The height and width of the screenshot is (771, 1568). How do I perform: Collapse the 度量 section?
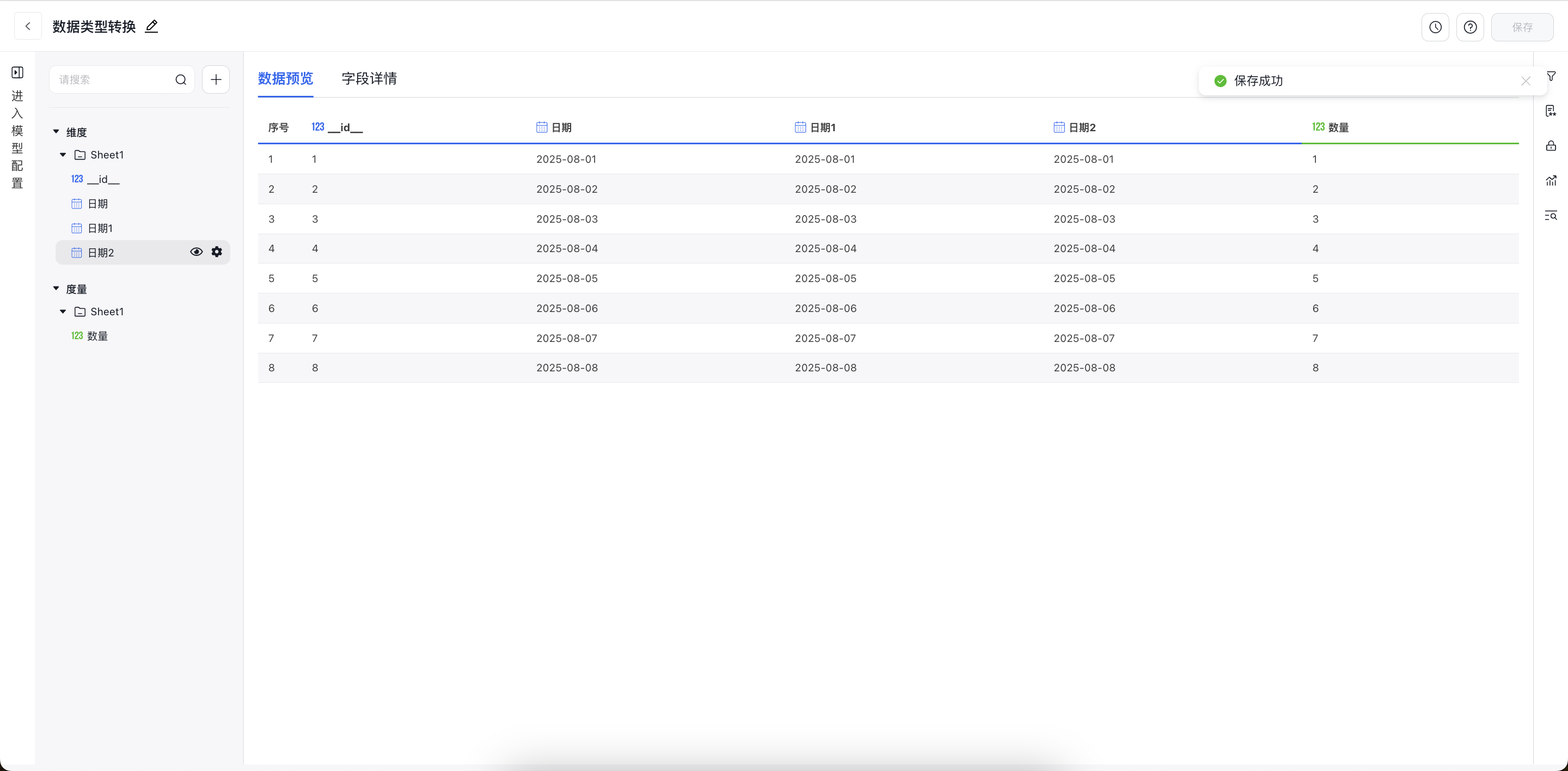pos(56,289)
